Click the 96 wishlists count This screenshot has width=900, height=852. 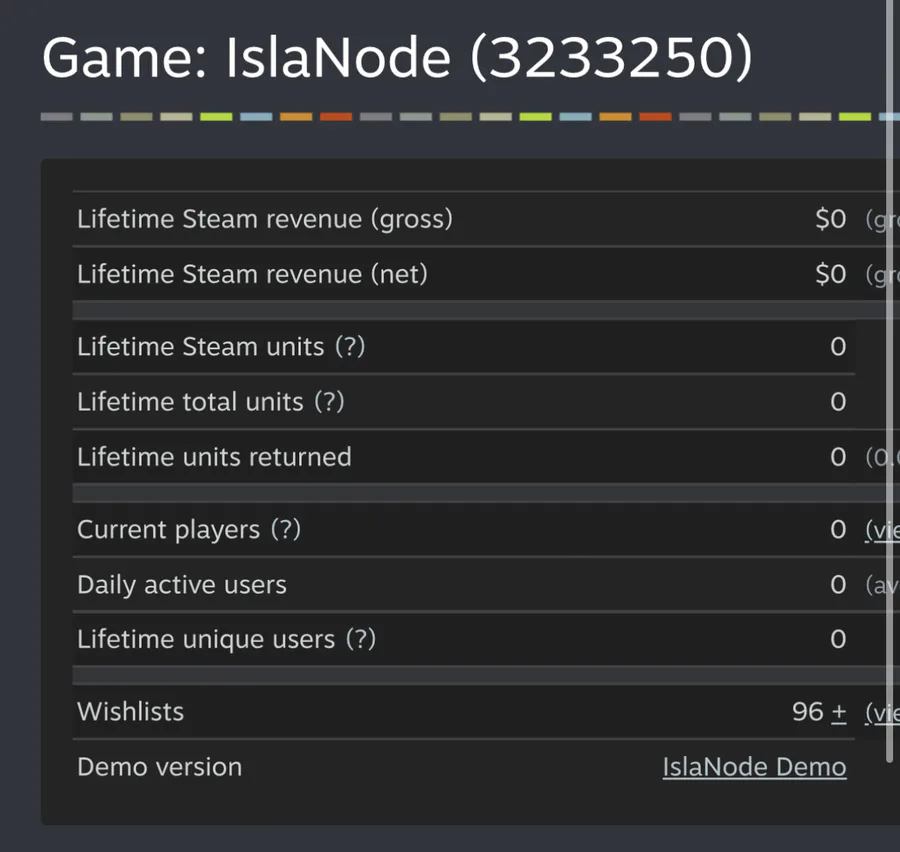point(808,712)
